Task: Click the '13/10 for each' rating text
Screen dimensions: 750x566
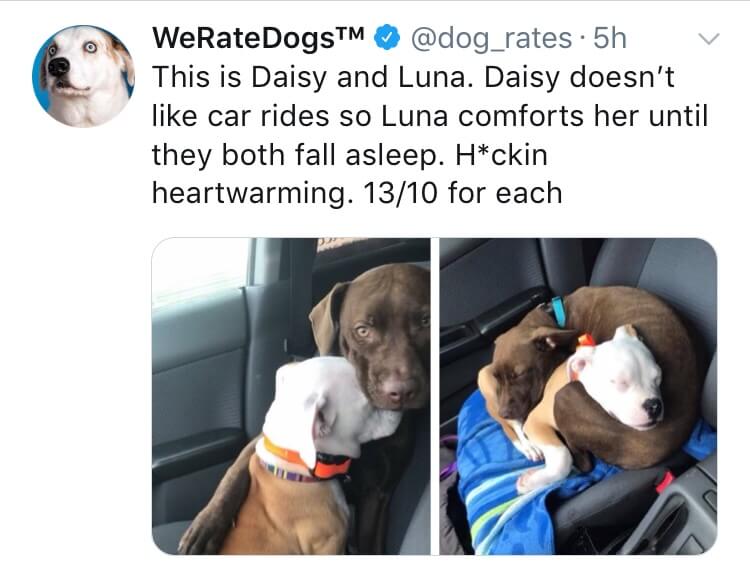Action: click(463, 193)
